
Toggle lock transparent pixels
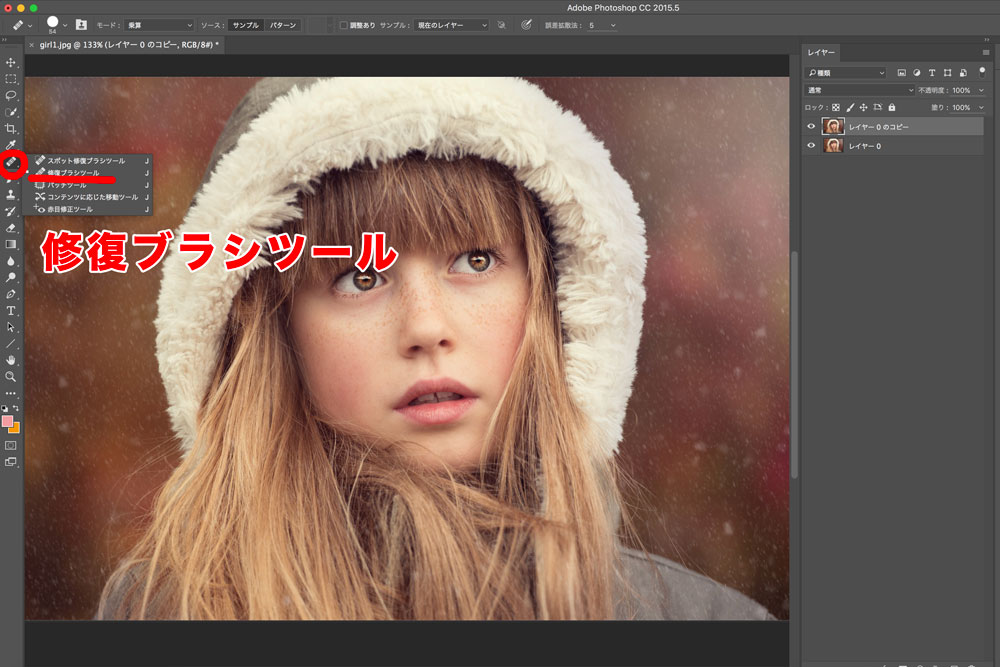(836, 108)
